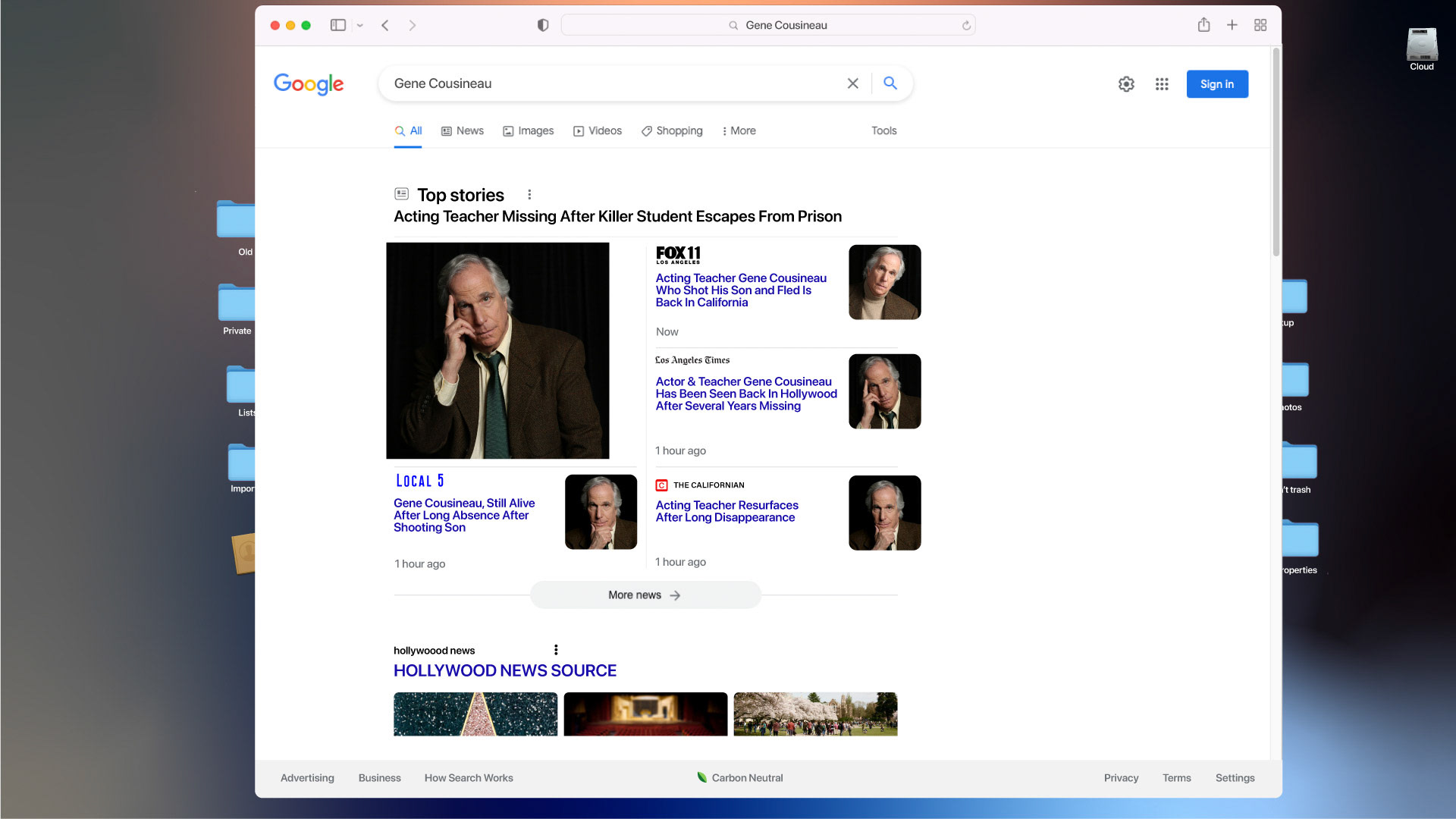
Task: Open Google settings gear icon
Action: point(1126,84)
